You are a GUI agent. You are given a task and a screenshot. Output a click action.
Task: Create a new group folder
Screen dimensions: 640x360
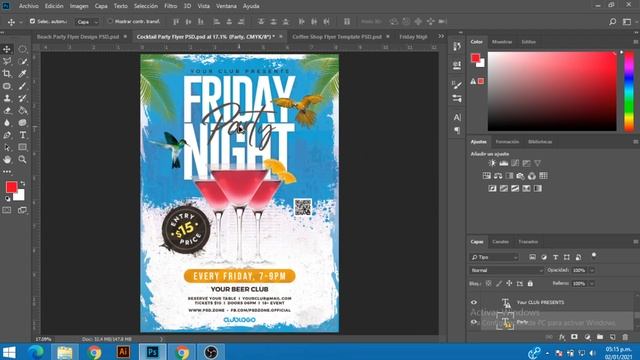pos(600,337)
